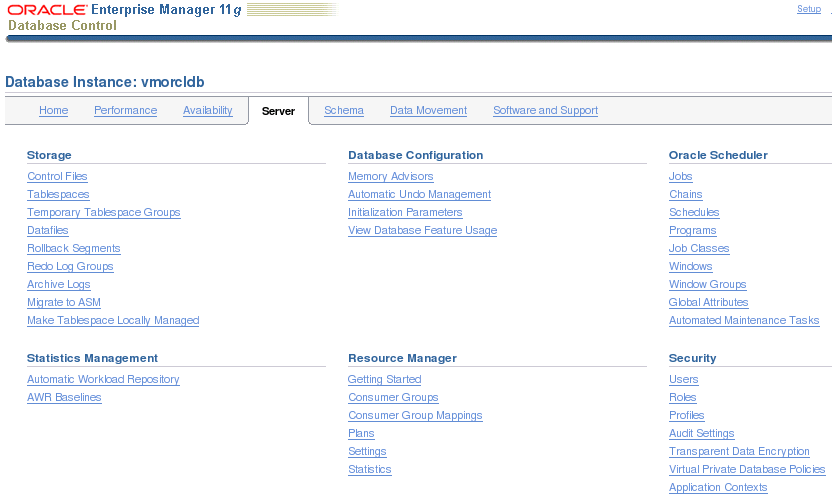Click the Setup link at top
This screenshot has width=832, height=501.
point(809,9)
